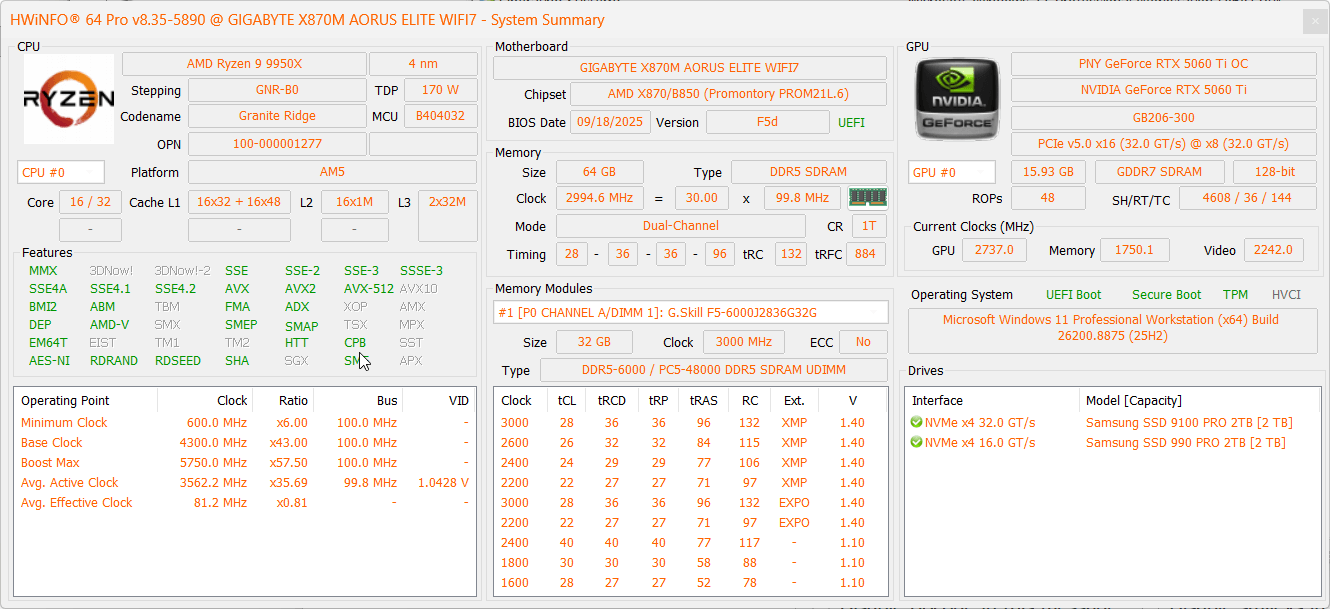
Task: Click the GPU clock value 2737.0
Action: (995, 249)
